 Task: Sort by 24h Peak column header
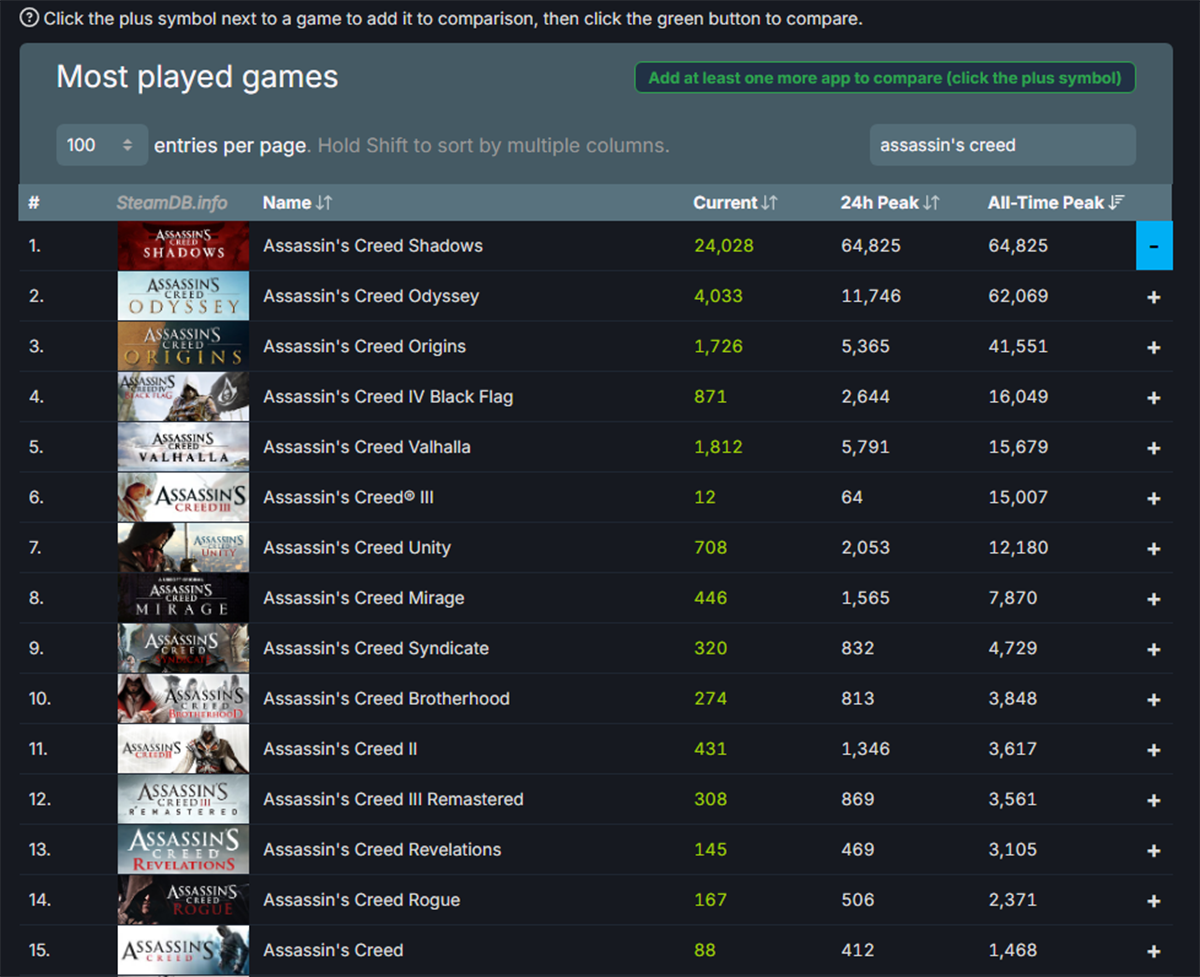click(889, 203)
